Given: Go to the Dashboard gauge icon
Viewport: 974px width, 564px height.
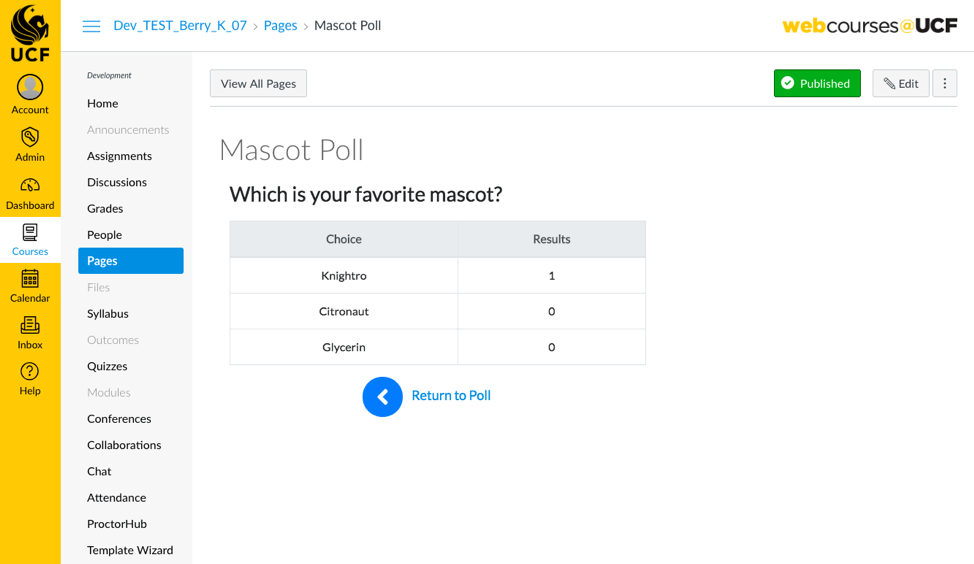Looking at the screenshot, I should click(x=30, y=185).
